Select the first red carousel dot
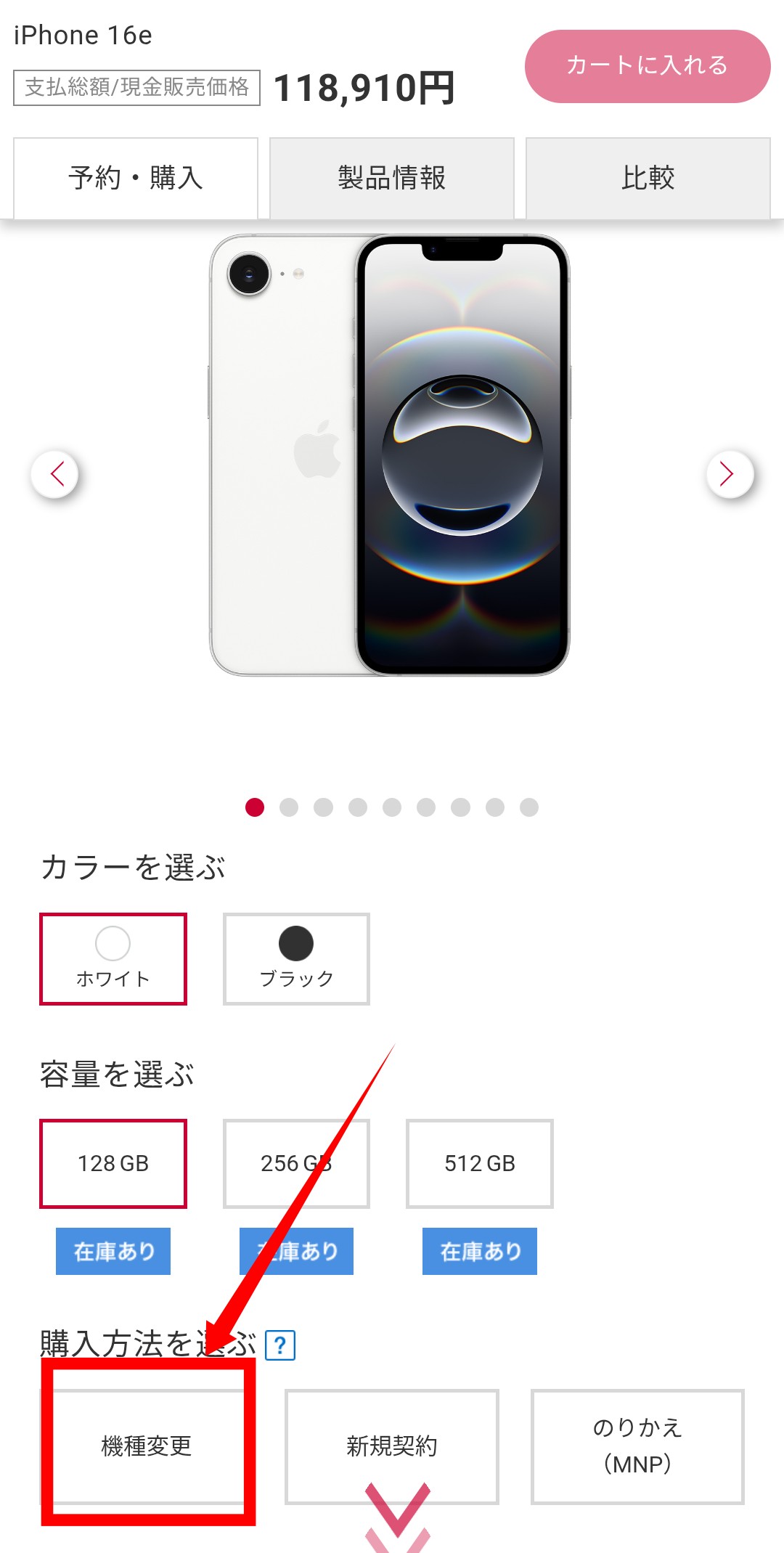Viewport: 784px width, 1553px height. coord(255,807)
